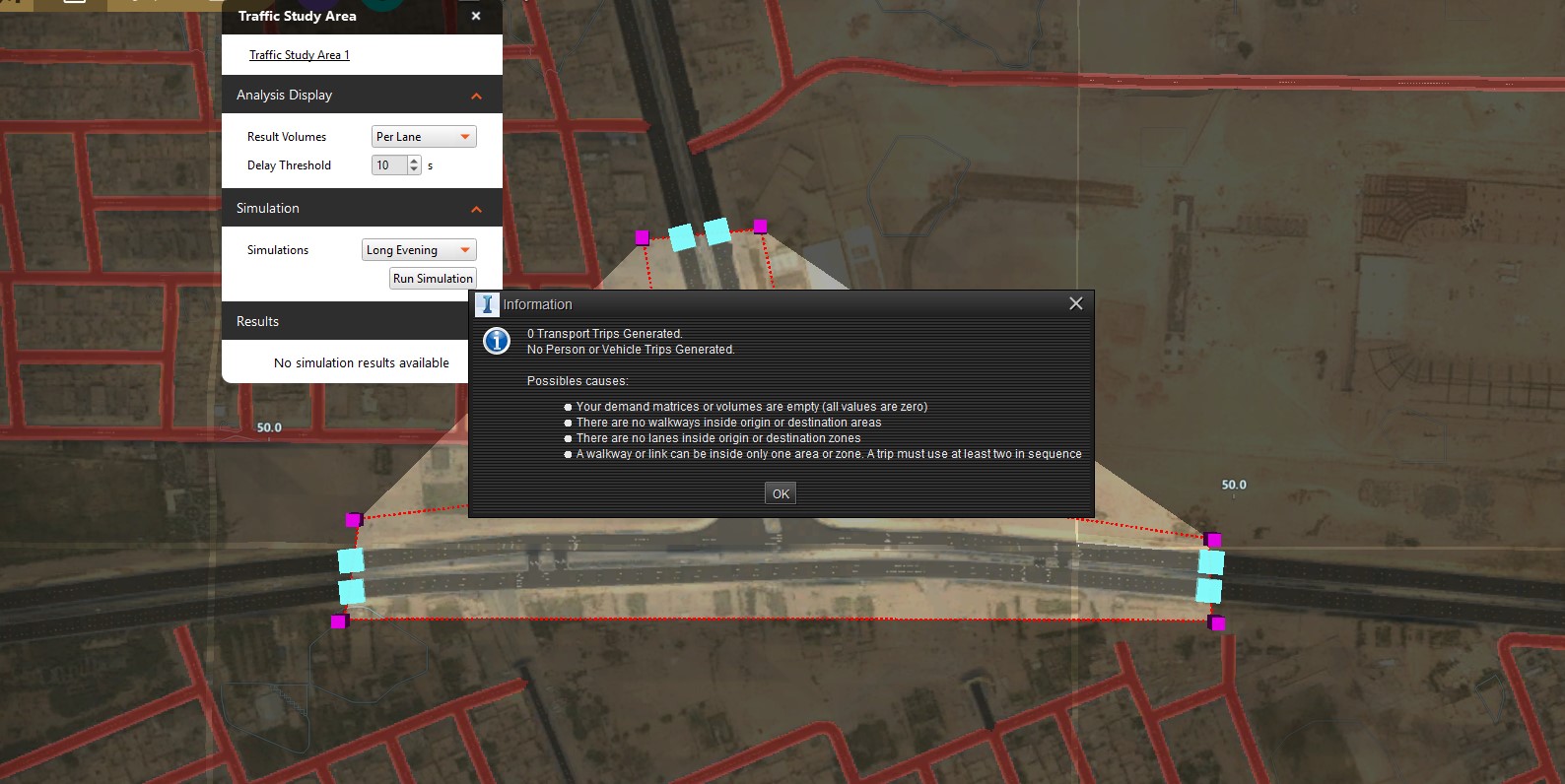This screenshot has height=784, width=1565.
Task: Click the 'walkway or link can be inside' bullet
Action: (829, 454)
